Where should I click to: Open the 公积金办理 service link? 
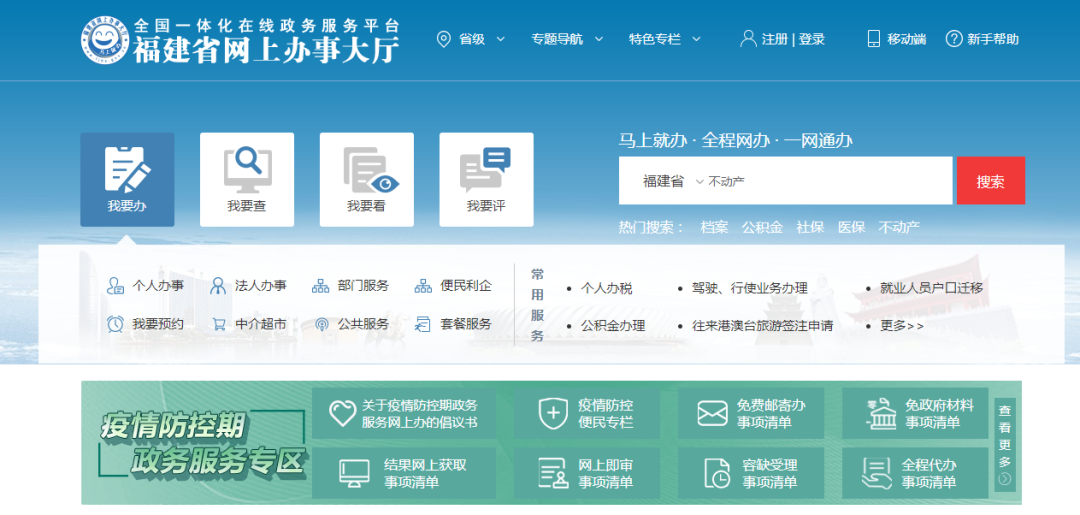613,326
